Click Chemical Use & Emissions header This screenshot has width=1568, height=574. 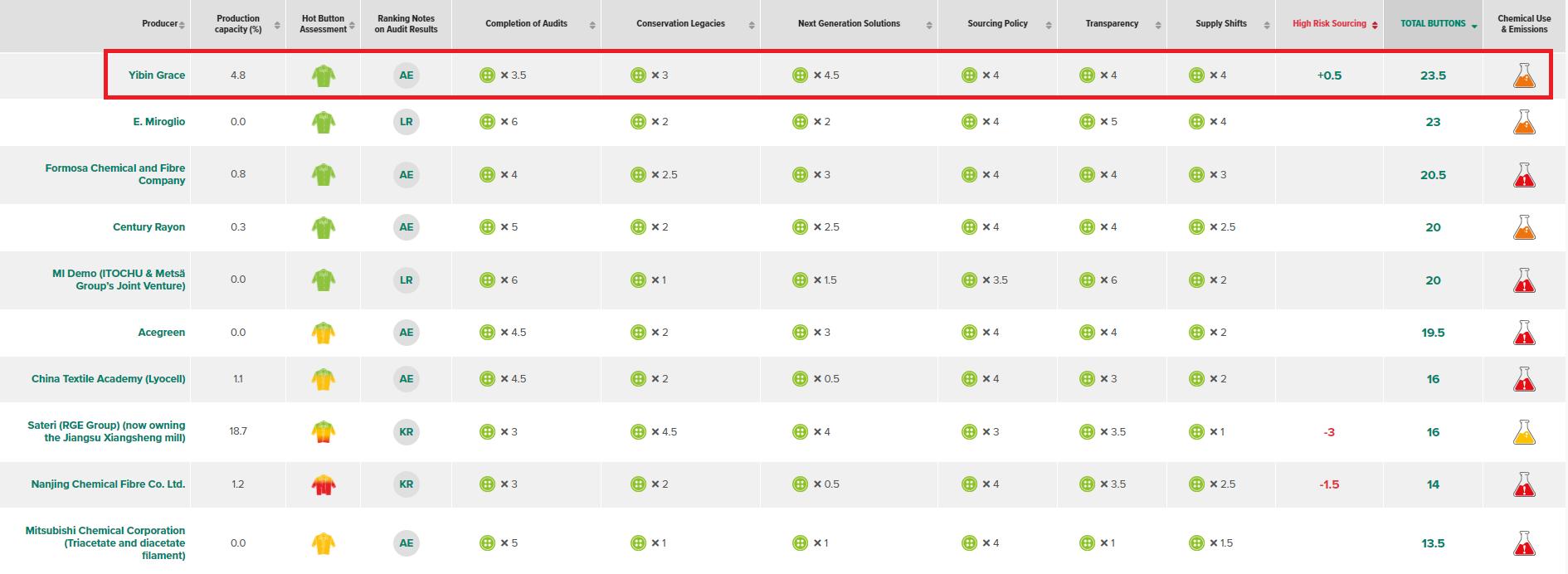pyautogui.click(x=1524, y=24)
